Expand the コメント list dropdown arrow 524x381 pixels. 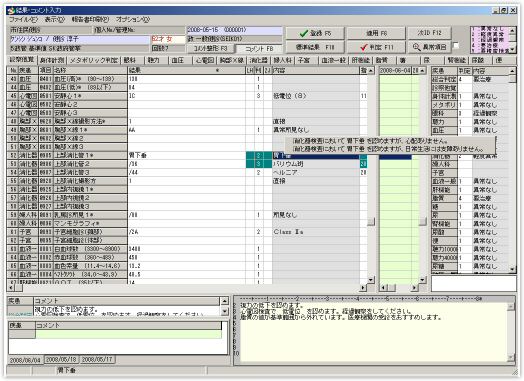coord(225,311)
